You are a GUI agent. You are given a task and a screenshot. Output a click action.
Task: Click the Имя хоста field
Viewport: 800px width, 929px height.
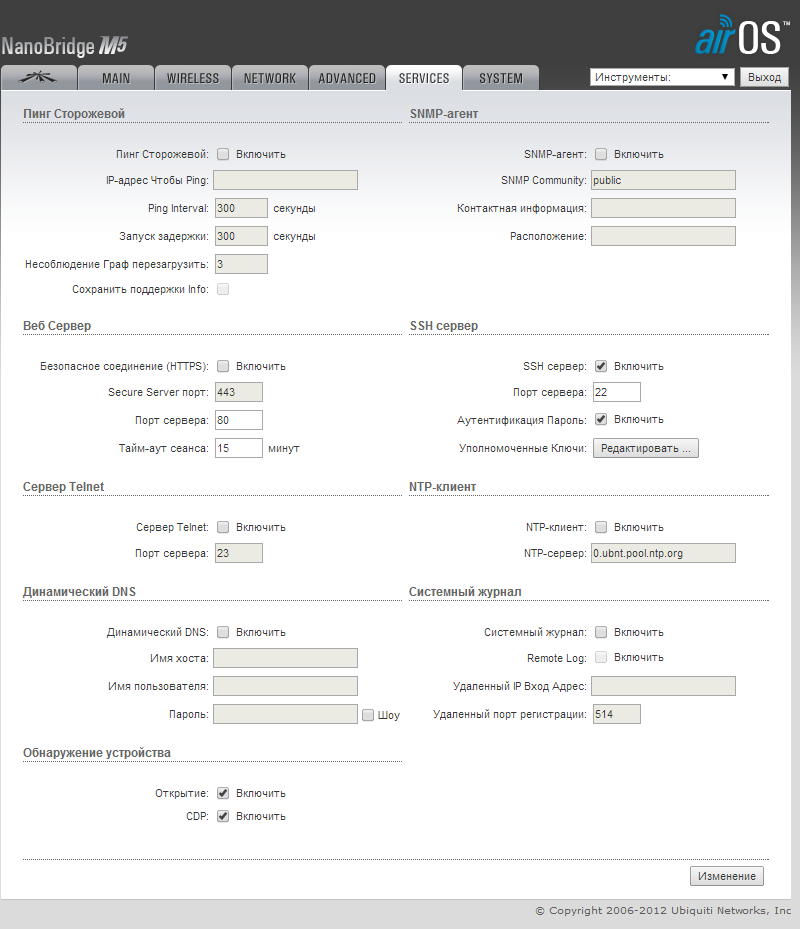point(286,658)
